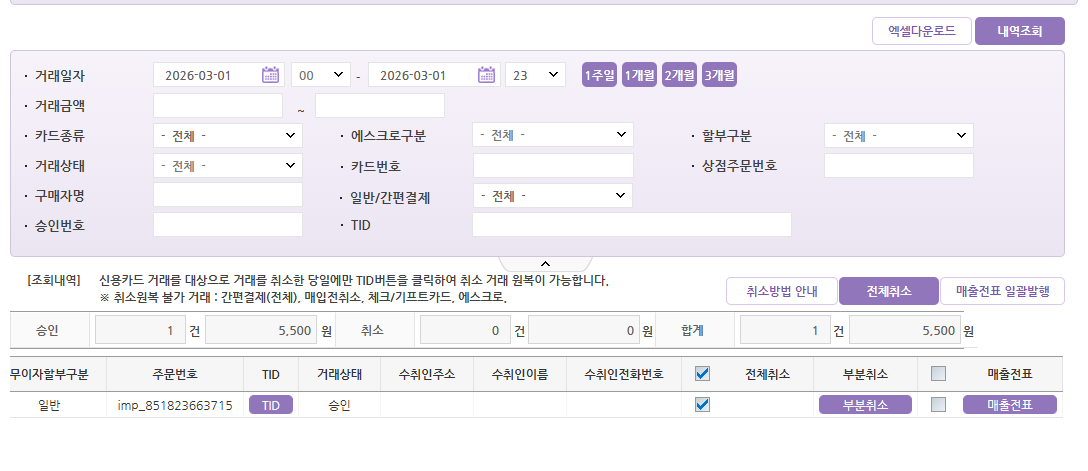Select the 에스크로구분 dropdown
Screen dimensions: 1088x471
[552, 135]
